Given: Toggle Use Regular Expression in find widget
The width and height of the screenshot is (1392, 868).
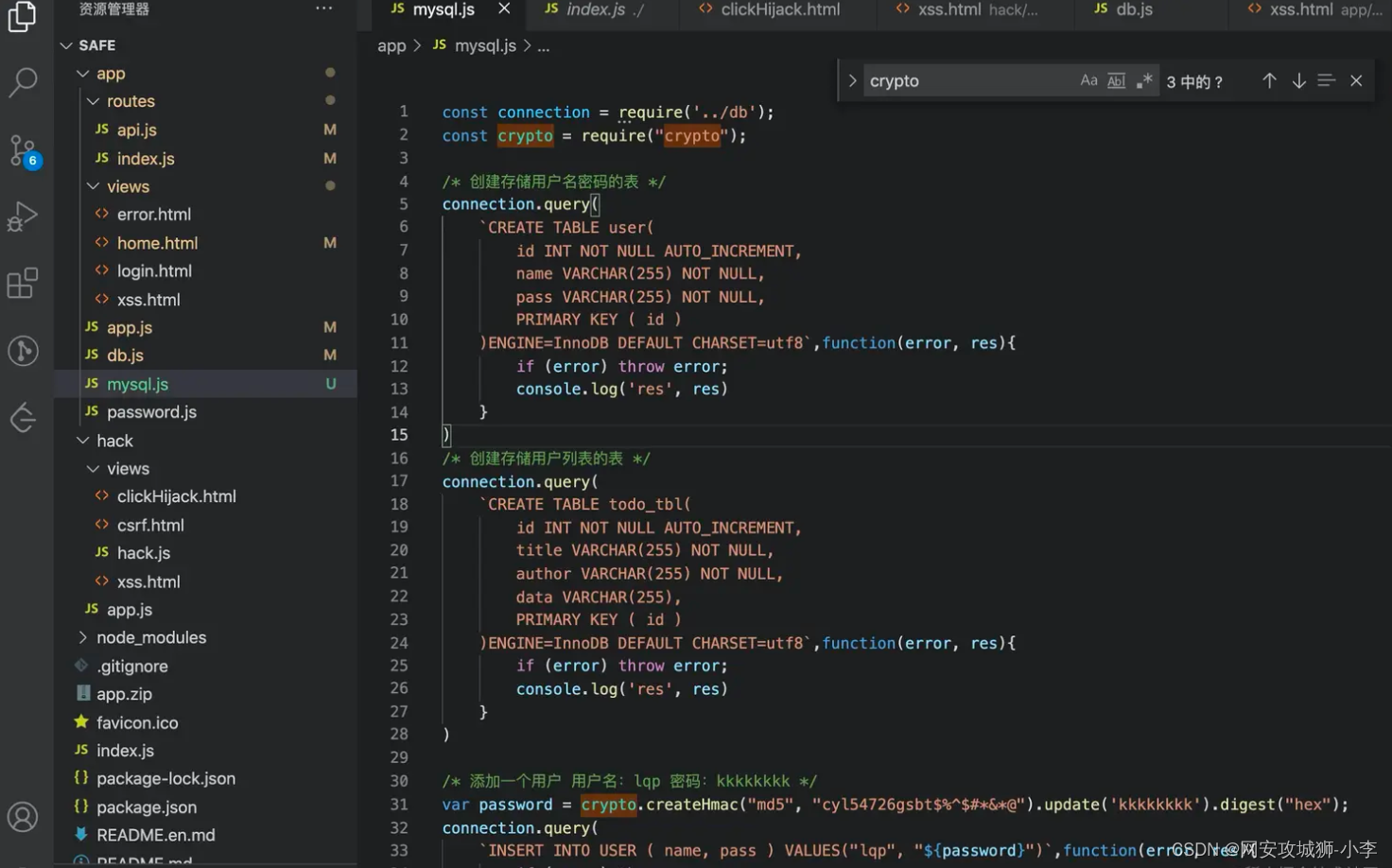Looking at the screenshot, I should tap(1144, 81).
